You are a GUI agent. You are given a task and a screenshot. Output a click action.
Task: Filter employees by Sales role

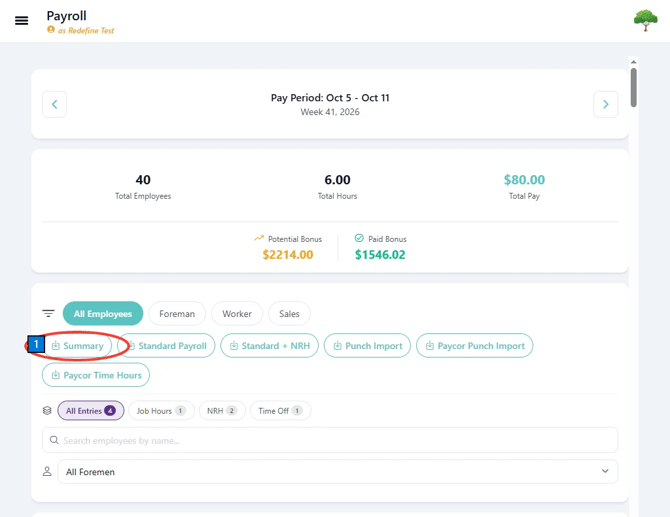point(289,314)
